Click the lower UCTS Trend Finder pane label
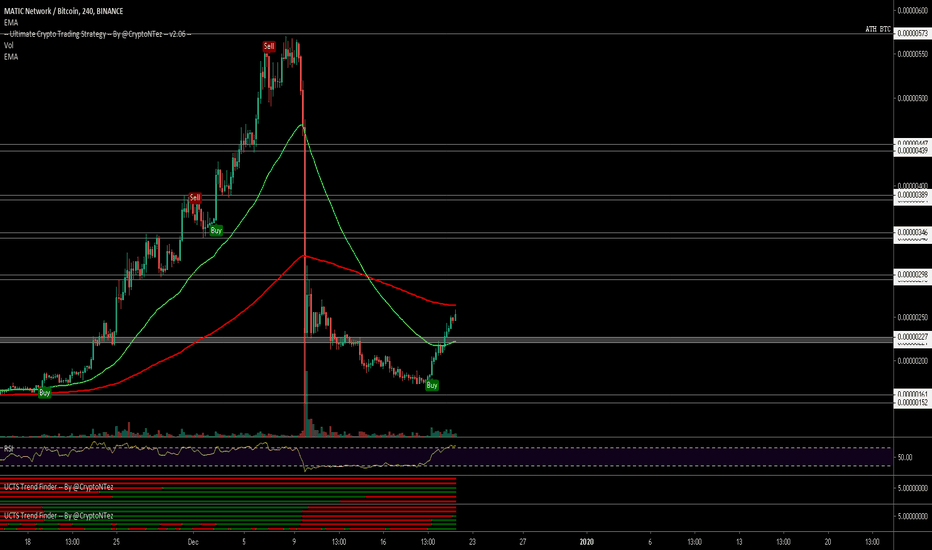Viewport: 932px width, 550px height. (x=58, y=516)
